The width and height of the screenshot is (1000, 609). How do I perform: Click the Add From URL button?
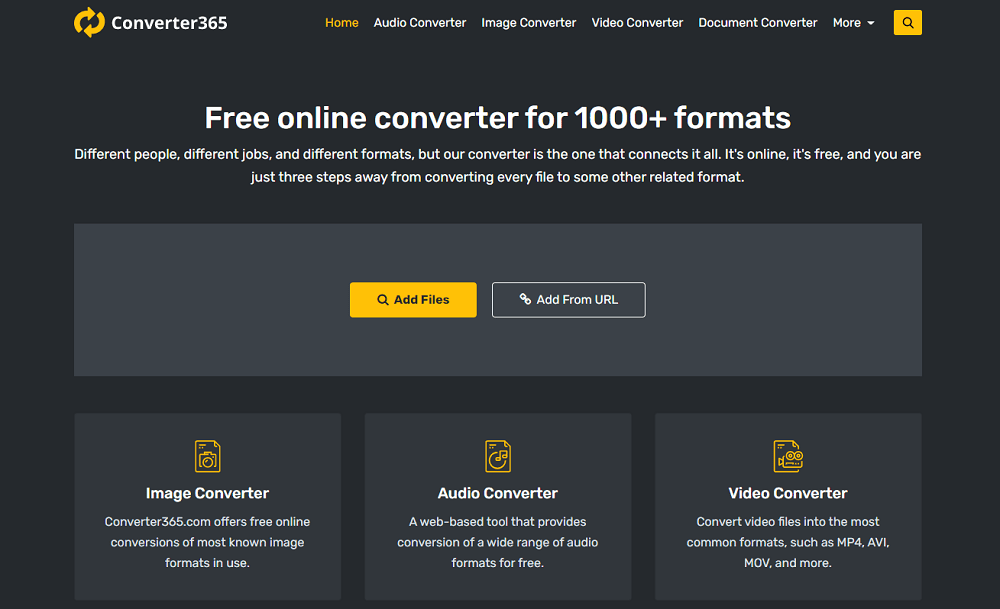(x=569, y=300)
